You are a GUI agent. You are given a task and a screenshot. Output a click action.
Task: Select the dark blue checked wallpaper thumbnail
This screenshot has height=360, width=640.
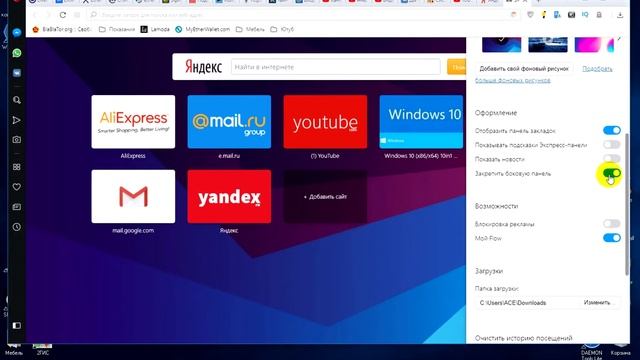click(501, 44)
